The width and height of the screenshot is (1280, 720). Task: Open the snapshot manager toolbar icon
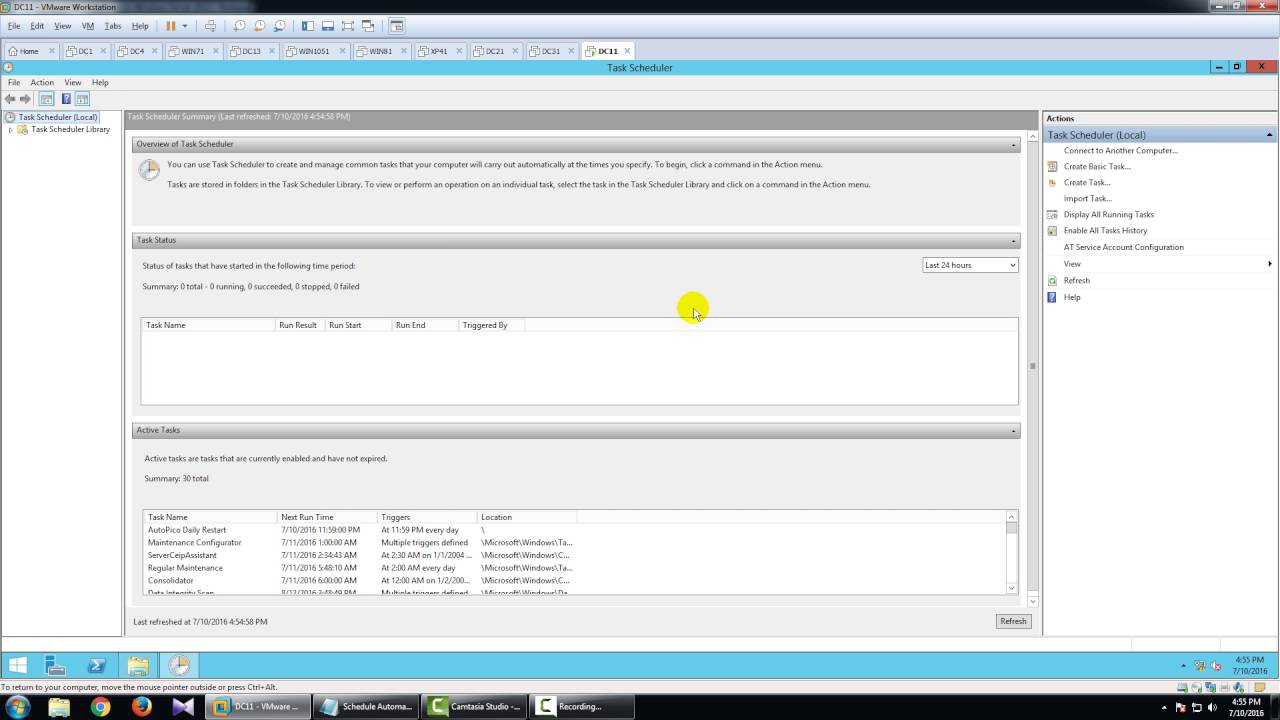279,26
